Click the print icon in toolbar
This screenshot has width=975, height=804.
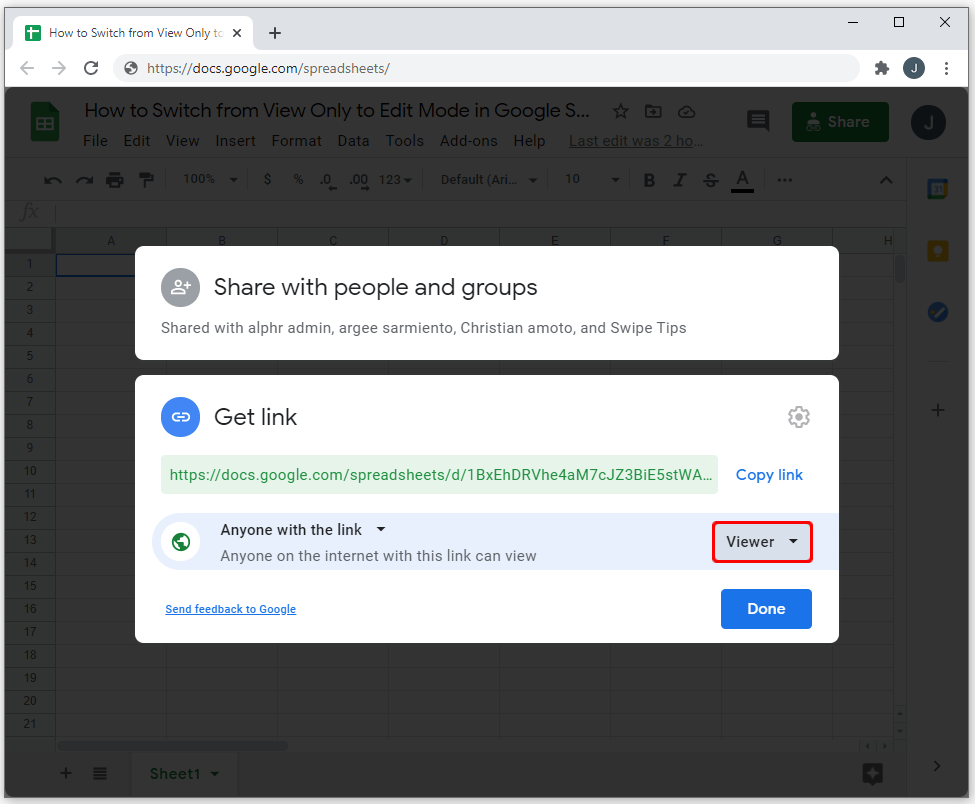[x=115, y=180]
